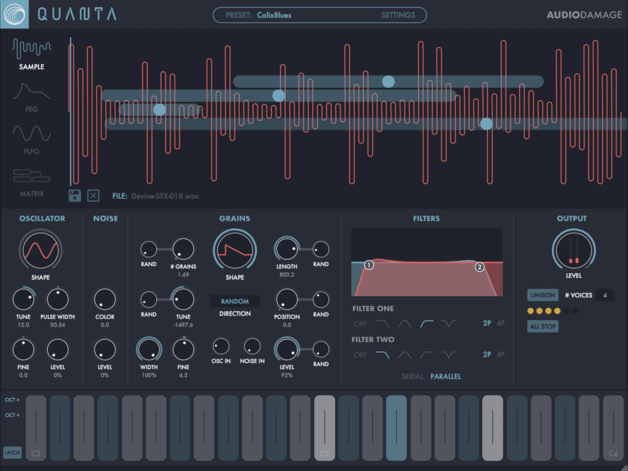Click the RAND knob beside POSITION

tap(321, 300)
